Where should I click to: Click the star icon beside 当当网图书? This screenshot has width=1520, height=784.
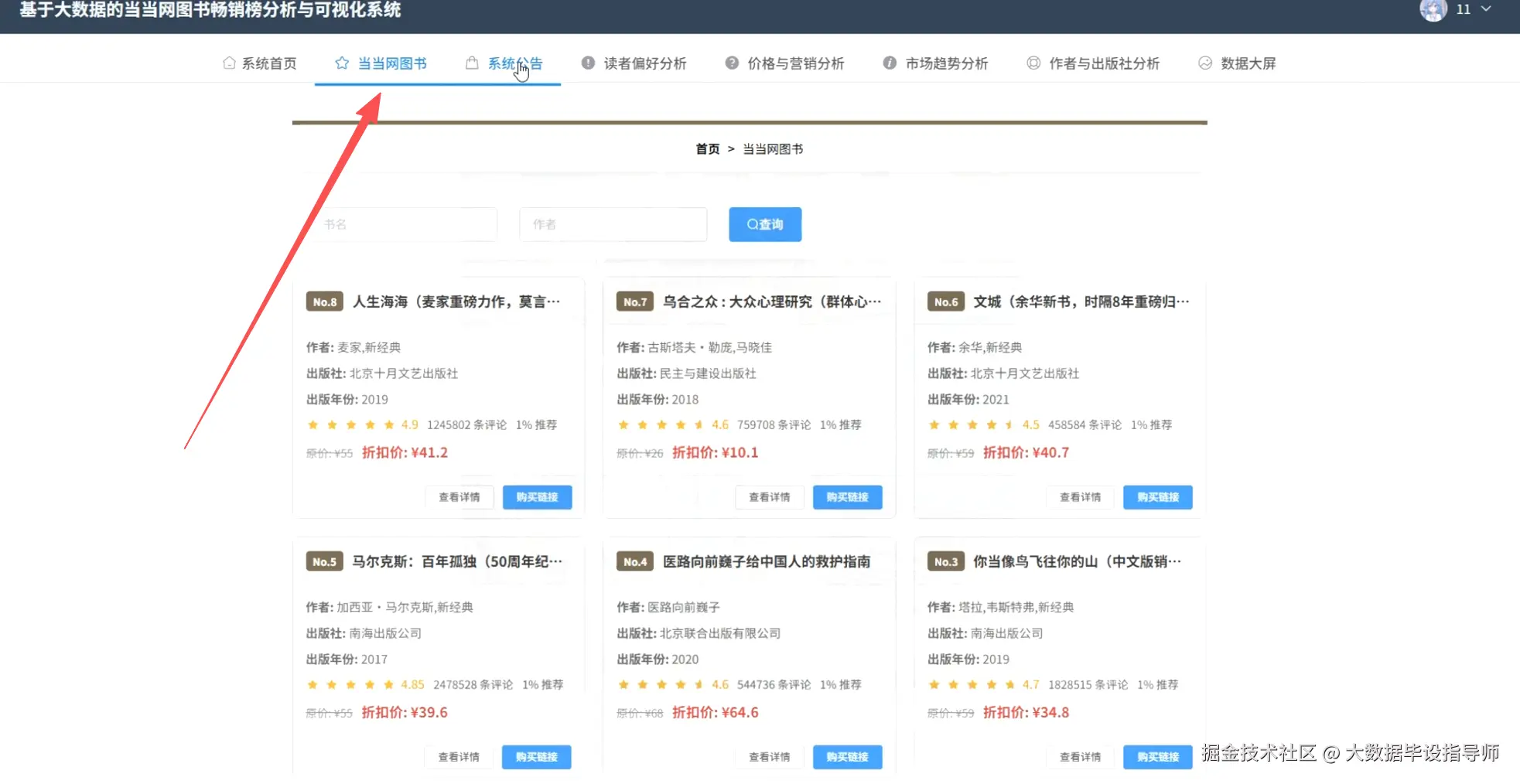tap(342, 63)
